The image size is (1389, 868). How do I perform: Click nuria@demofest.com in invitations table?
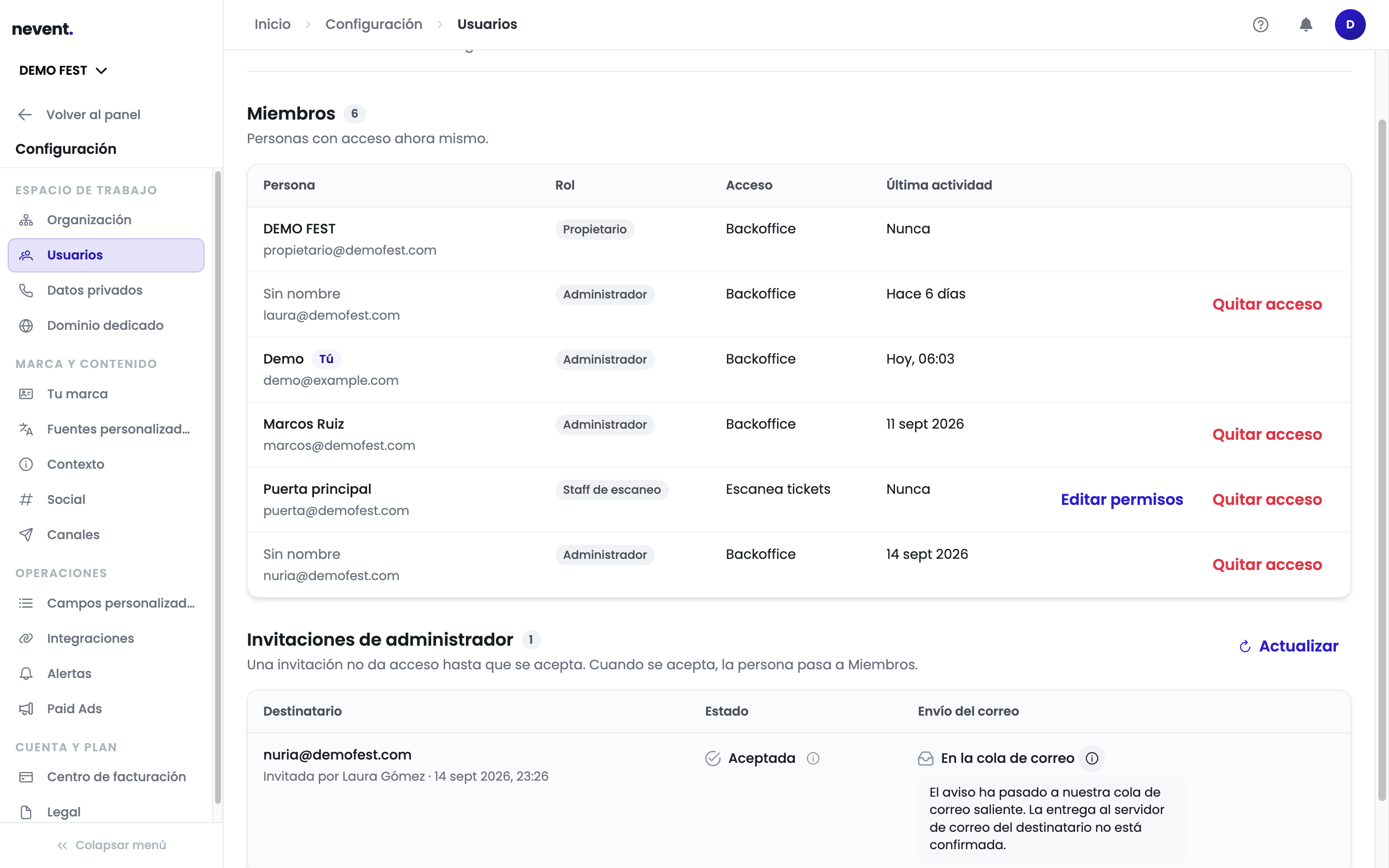coord(338,755)
